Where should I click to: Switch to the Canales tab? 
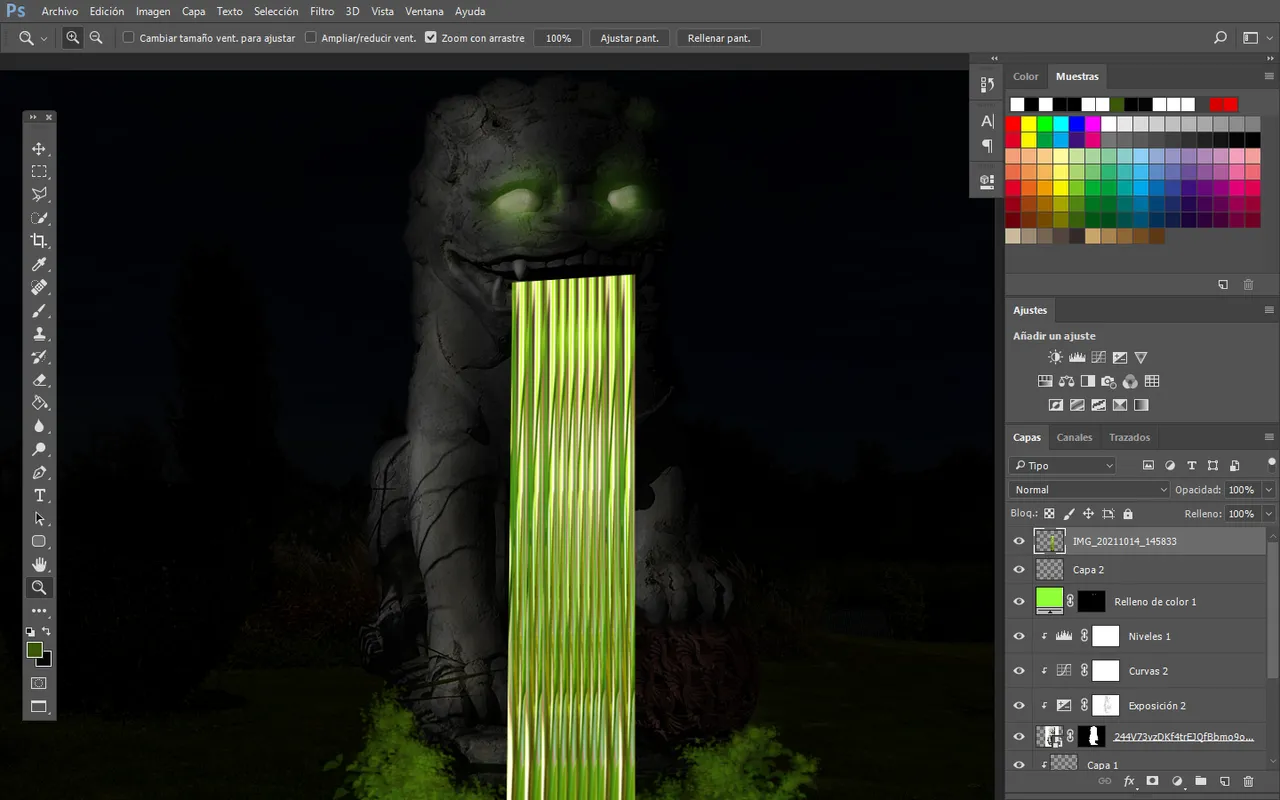tap(1075, 438)
